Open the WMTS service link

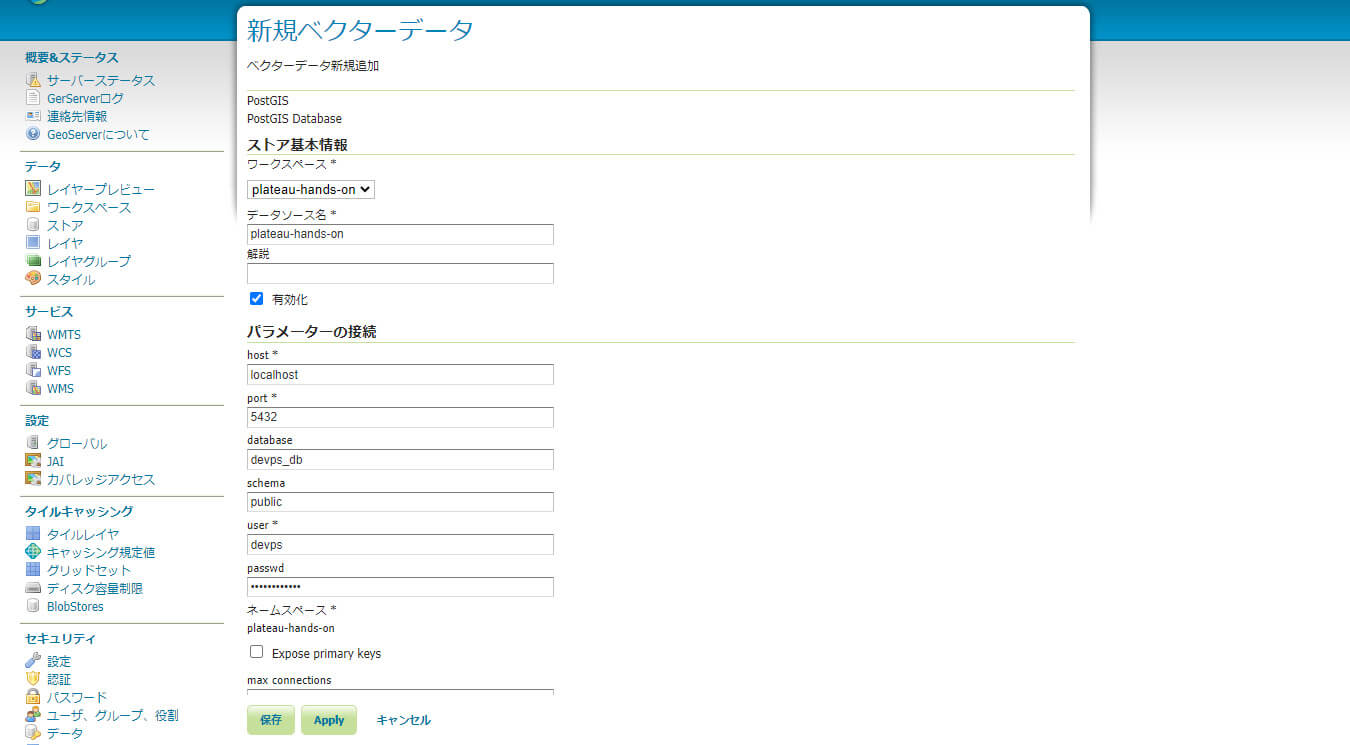pos(64,334)
